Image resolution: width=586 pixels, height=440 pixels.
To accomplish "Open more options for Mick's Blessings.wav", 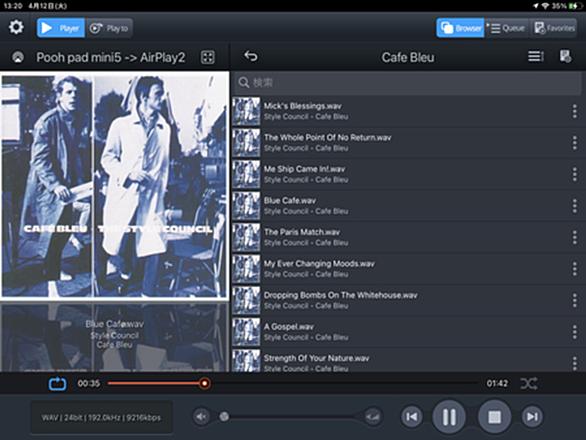I will [574, 111].
